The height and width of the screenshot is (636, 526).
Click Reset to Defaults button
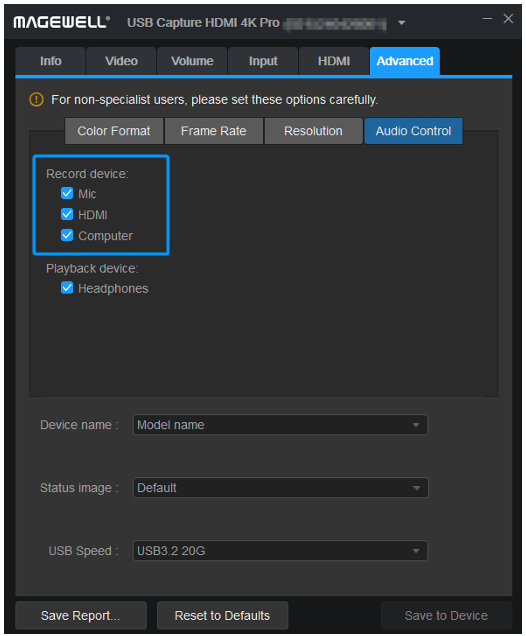tap(222, 615)
